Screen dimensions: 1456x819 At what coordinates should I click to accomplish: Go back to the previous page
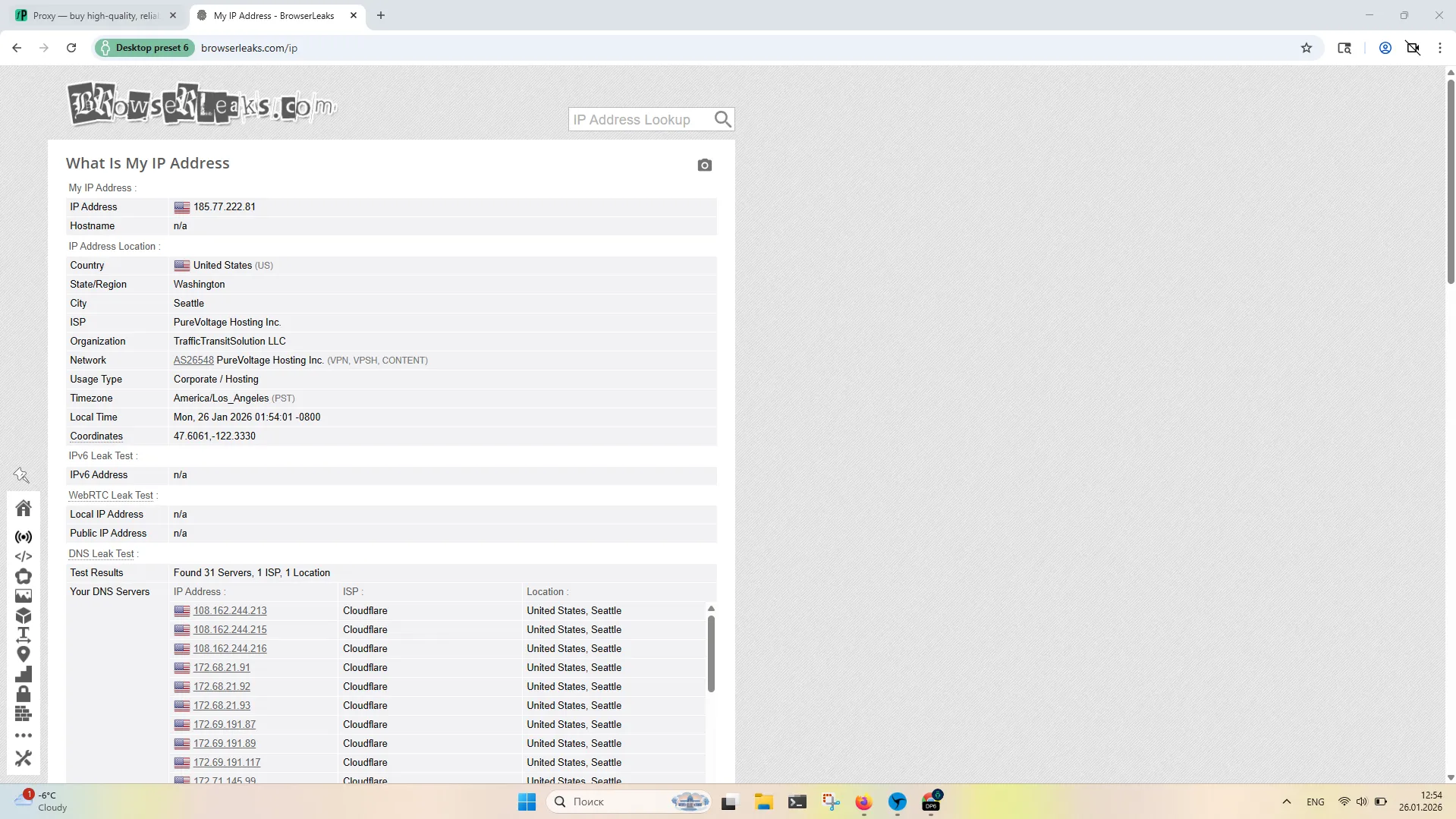[17, 48]
